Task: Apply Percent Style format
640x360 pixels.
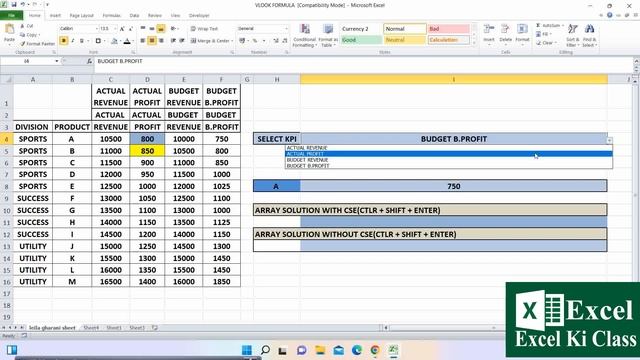Action: pyautogui.click(x=255, y=41)
